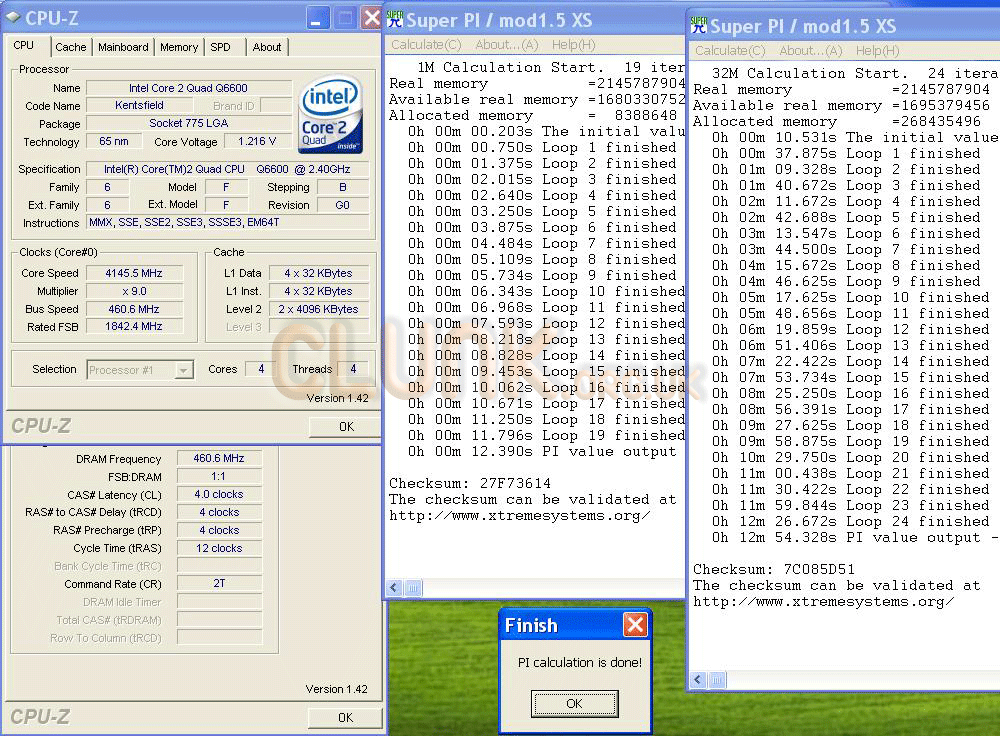Click the Stepping value 'B'
The height and width of the screenshot is (736, 1000).
coord(342,187)
